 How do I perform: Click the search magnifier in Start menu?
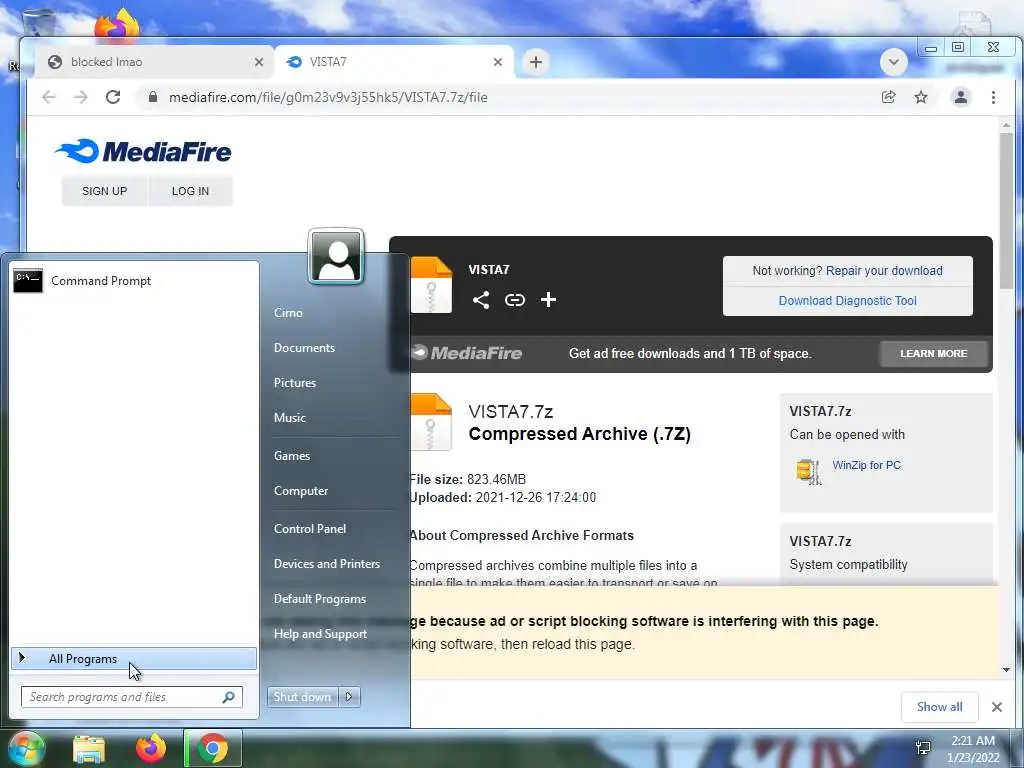point(229,697)
